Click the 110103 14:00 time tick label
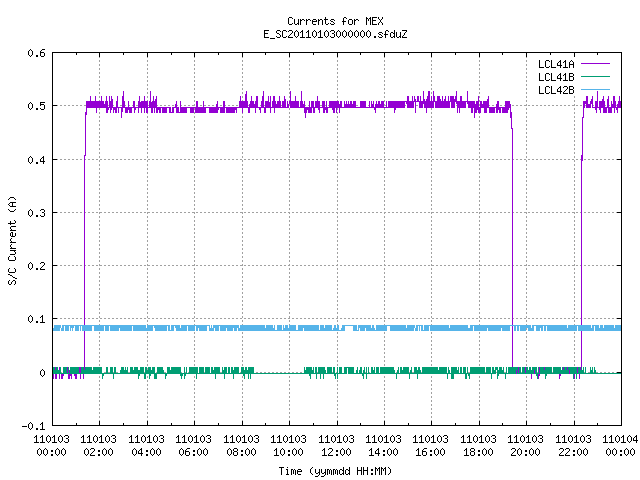640x480 pixels. pyautogui.click(x=383, y=446)
